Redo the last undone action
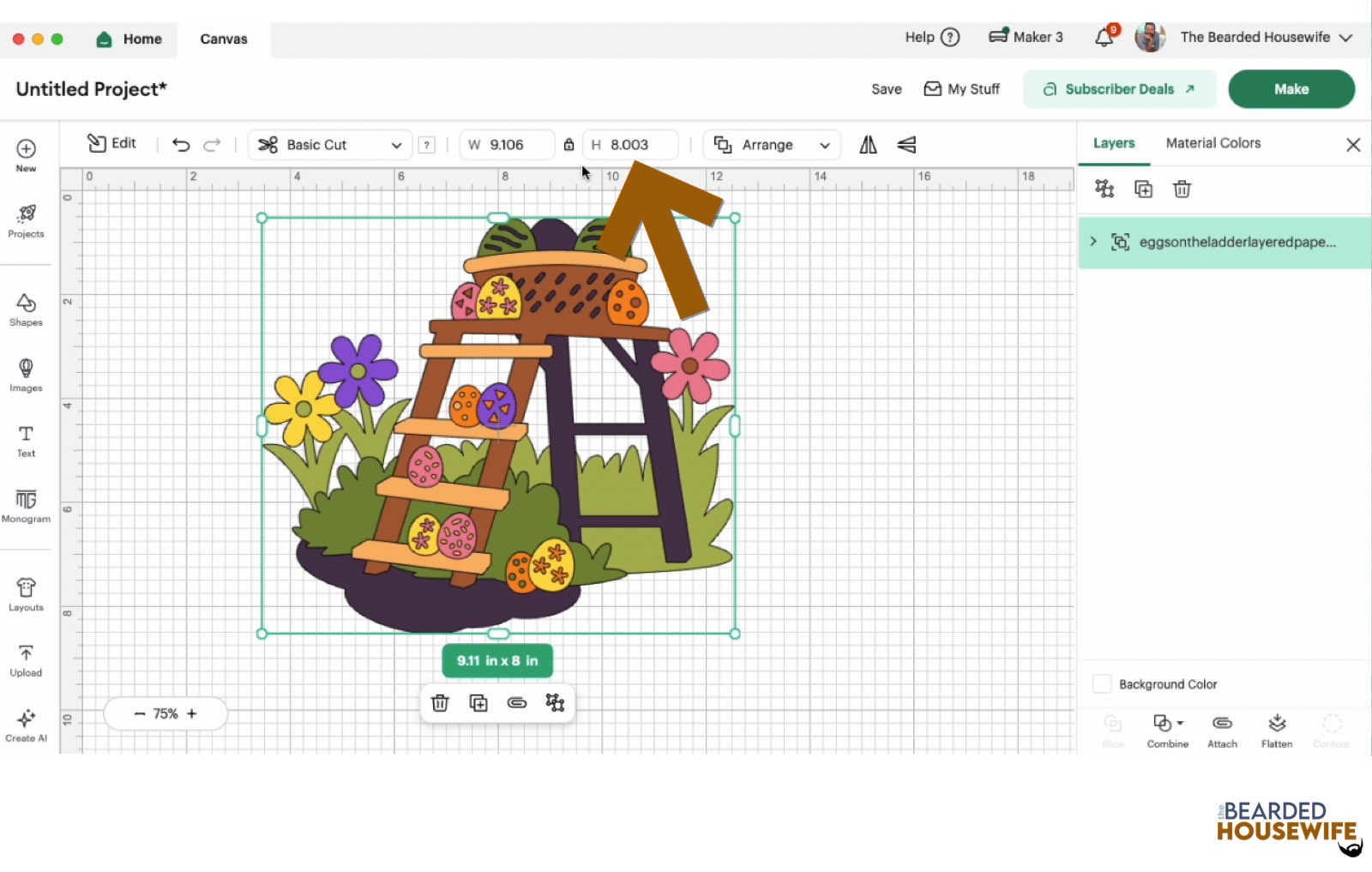1372x872 pixels. (212, 145)
